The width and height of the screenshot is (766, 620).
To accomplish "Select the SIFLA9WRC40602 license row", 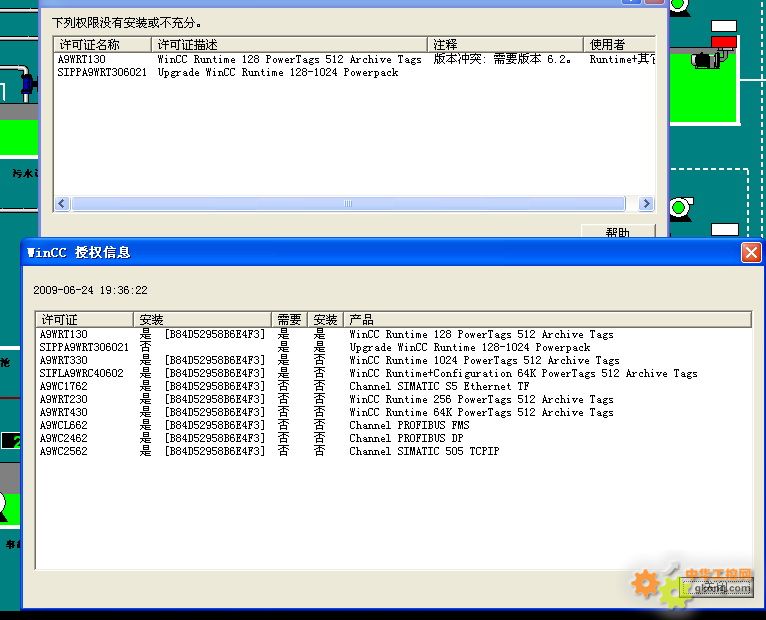I will (393, 373).
